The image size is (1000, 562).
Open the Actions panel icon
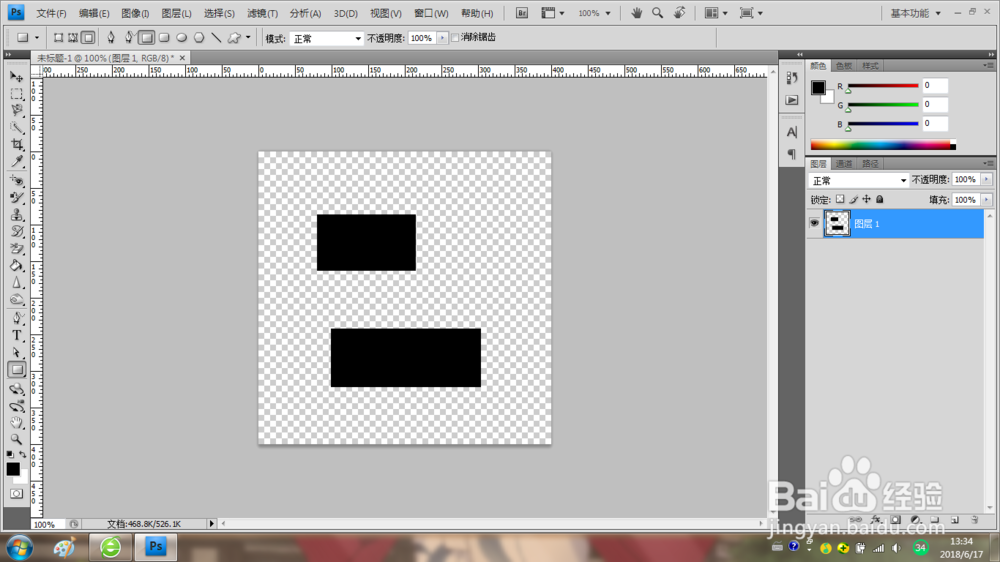(791, 100)
